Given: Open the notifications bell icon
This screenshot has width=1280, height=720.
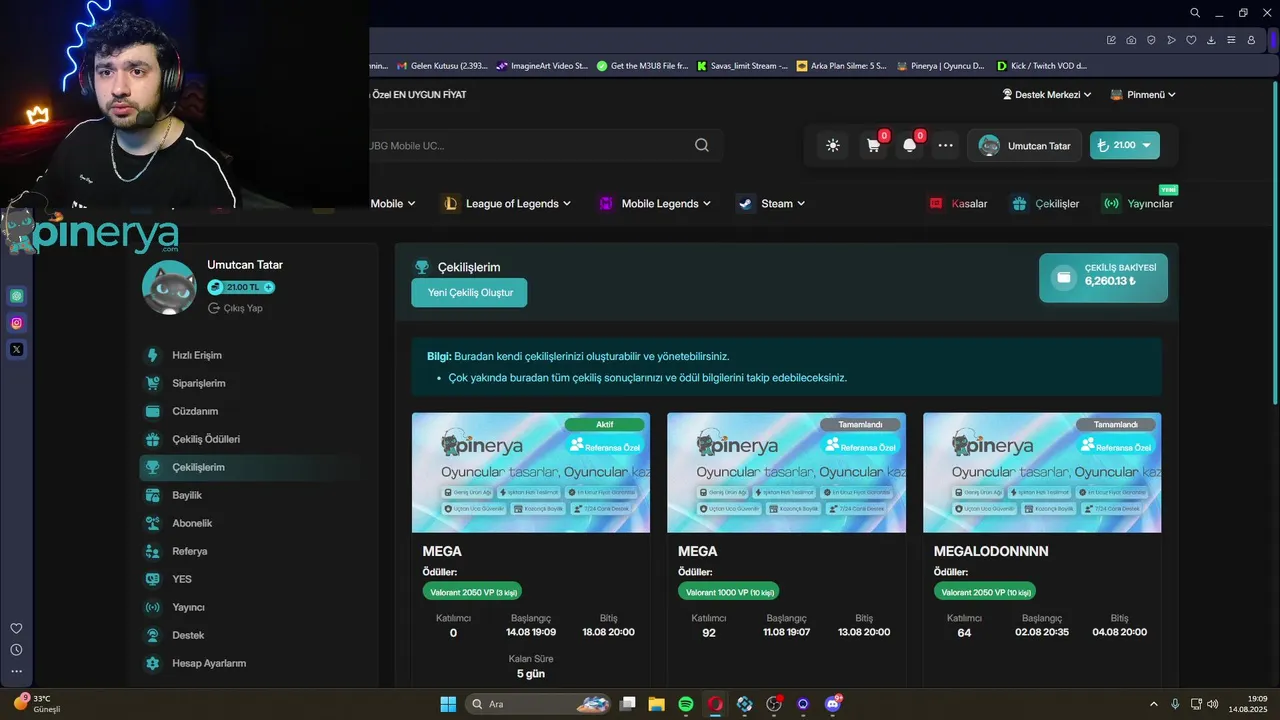Looking at the screenshot, I should pos(909,145).
